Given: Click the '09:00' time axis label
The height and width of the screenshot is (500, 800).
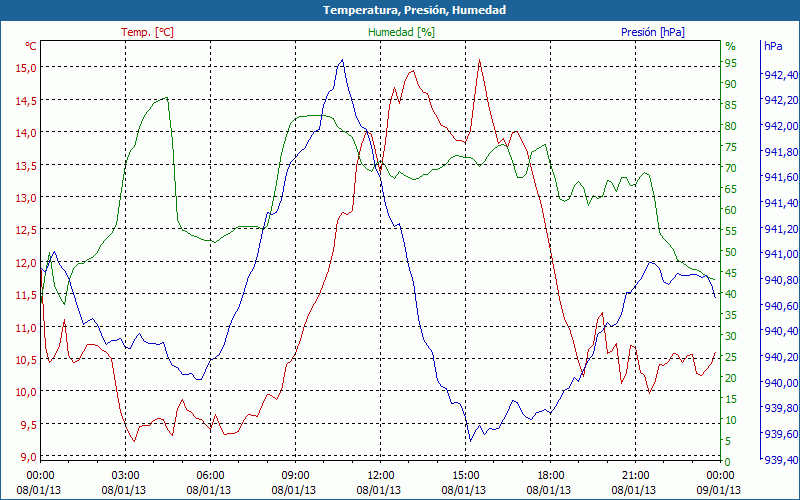Looking at the screenshot, I should [295, 476].
